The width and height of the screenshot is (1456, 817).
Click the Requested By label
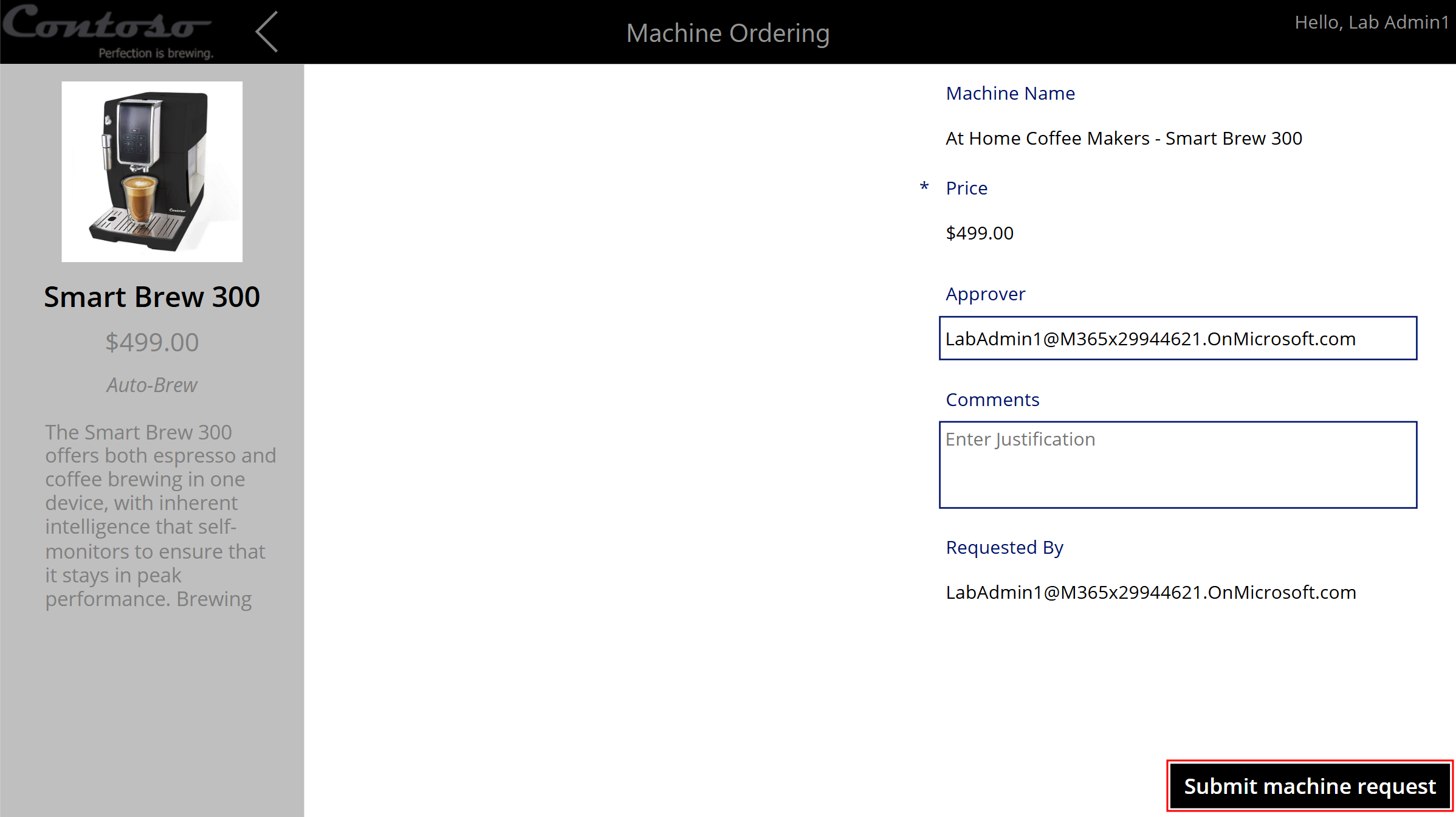pyautogui.click(x=1004, y=548)
